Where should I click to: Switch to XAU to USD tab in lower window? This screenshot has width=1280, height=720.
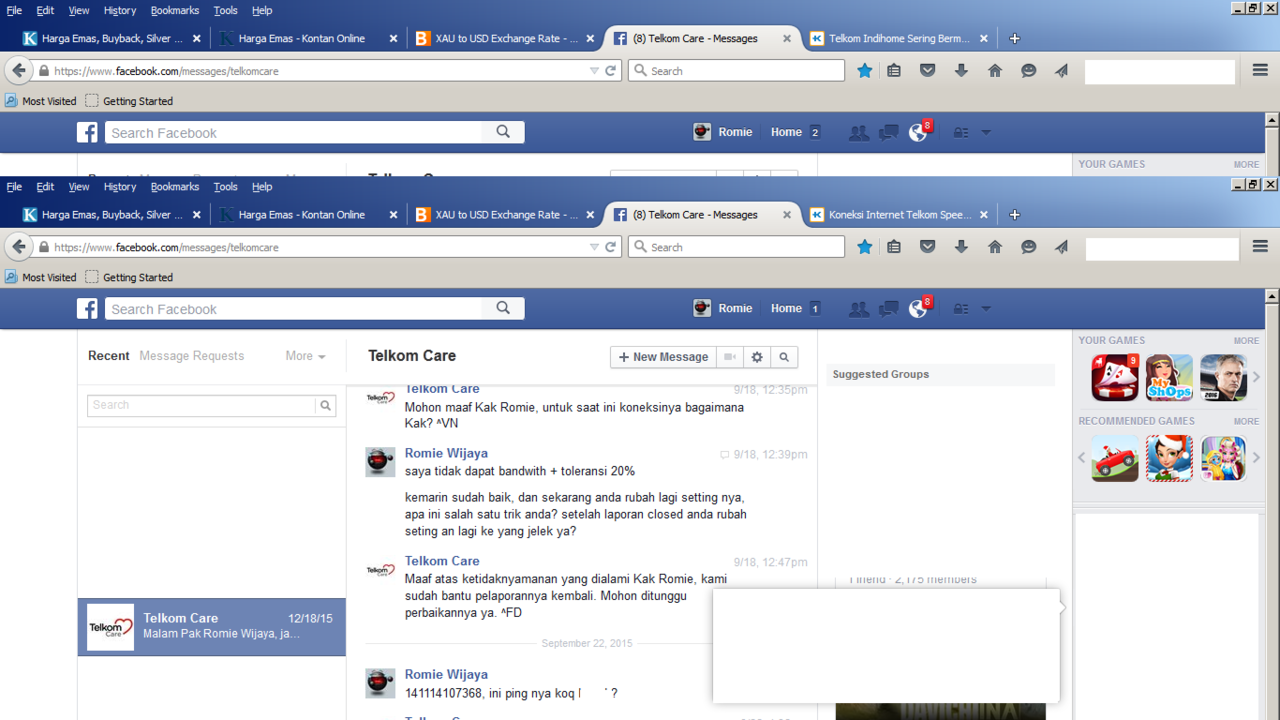tap(506, 215)
